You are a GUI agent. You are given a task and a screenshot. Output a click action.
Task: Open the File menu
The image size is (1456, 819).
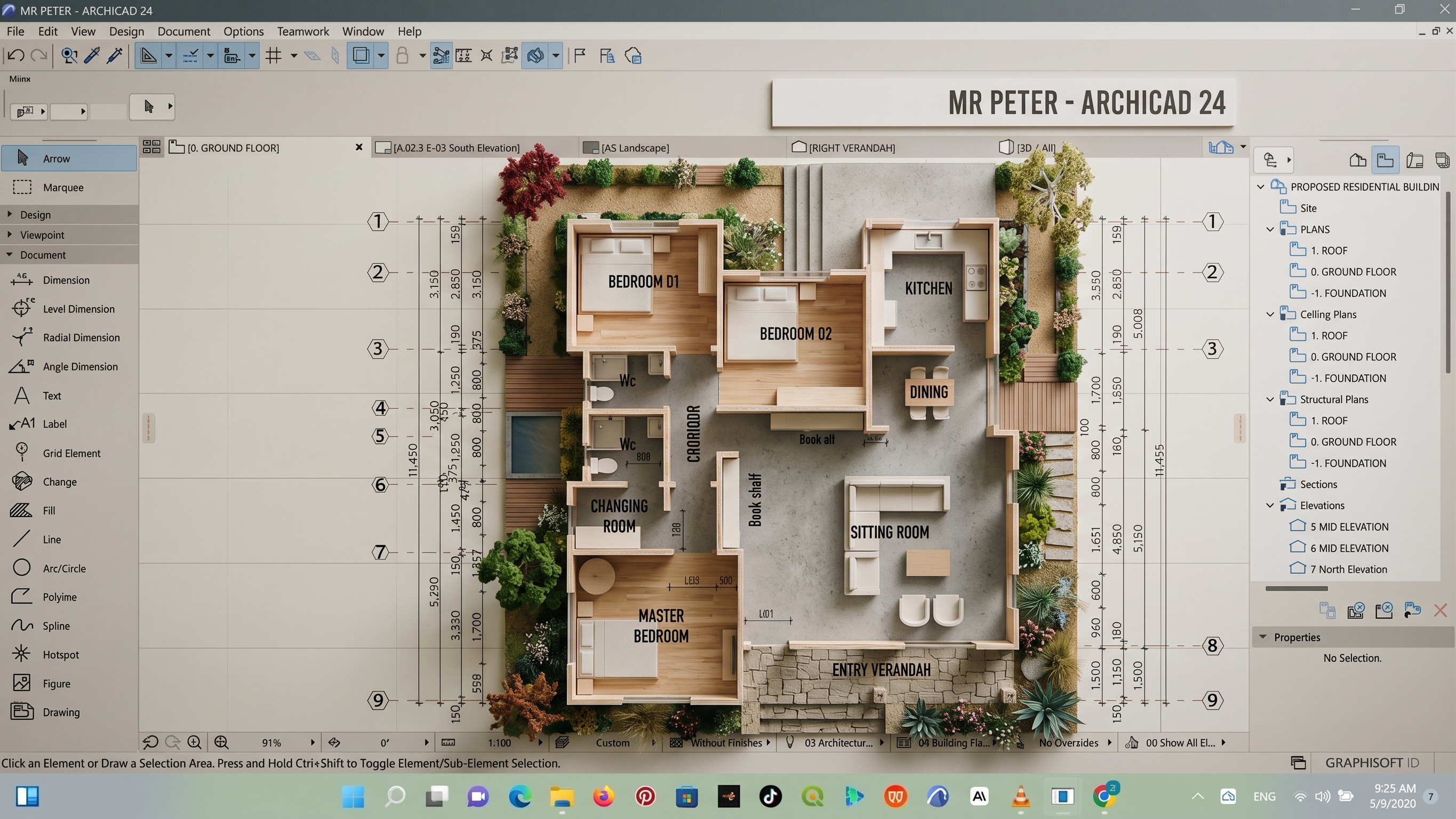coord(15,31)
